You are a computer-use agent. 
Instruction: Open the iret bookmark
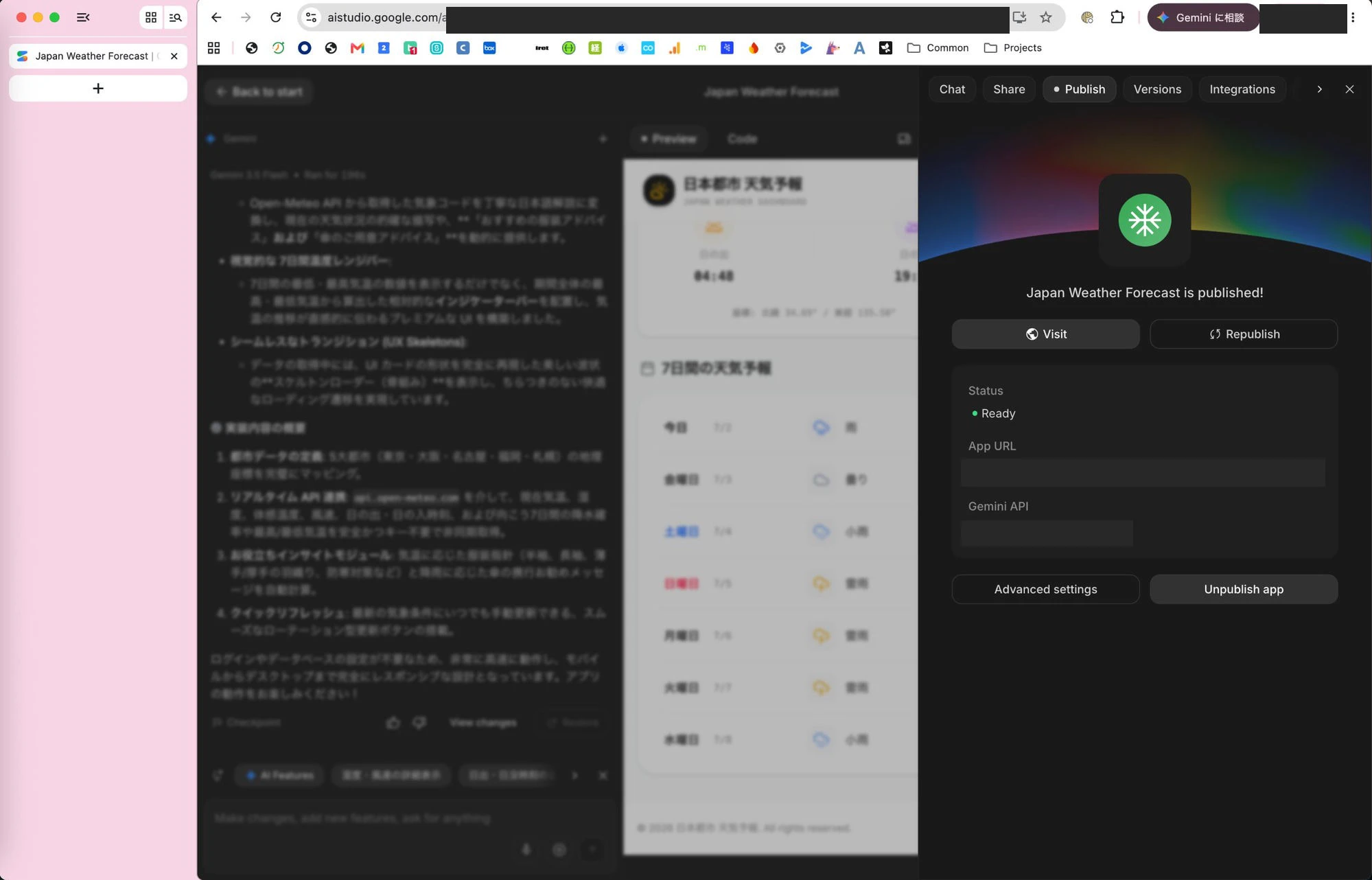coord(542,48)
